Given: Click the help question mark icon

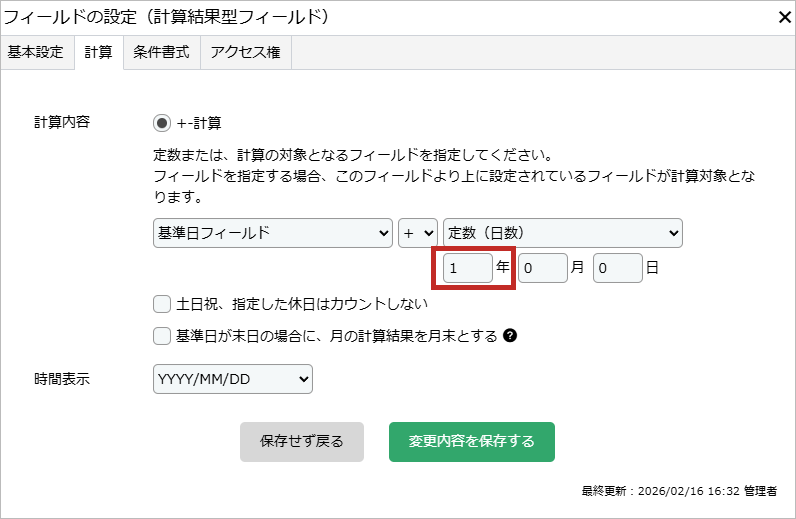Looking at the screenshot, I should [510, 336].
